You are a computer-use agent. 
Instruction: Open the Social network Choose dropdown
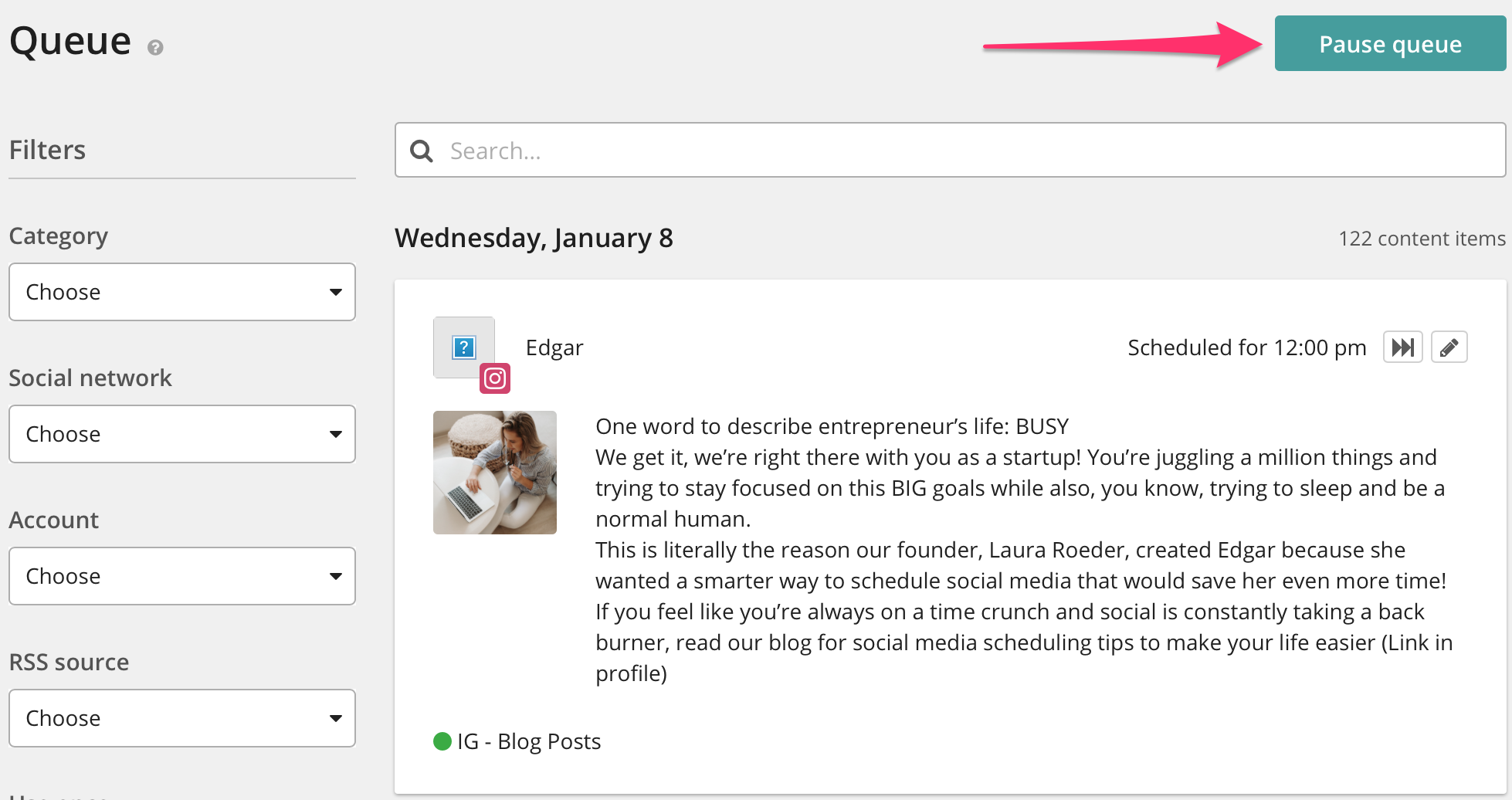pos(181,434)
